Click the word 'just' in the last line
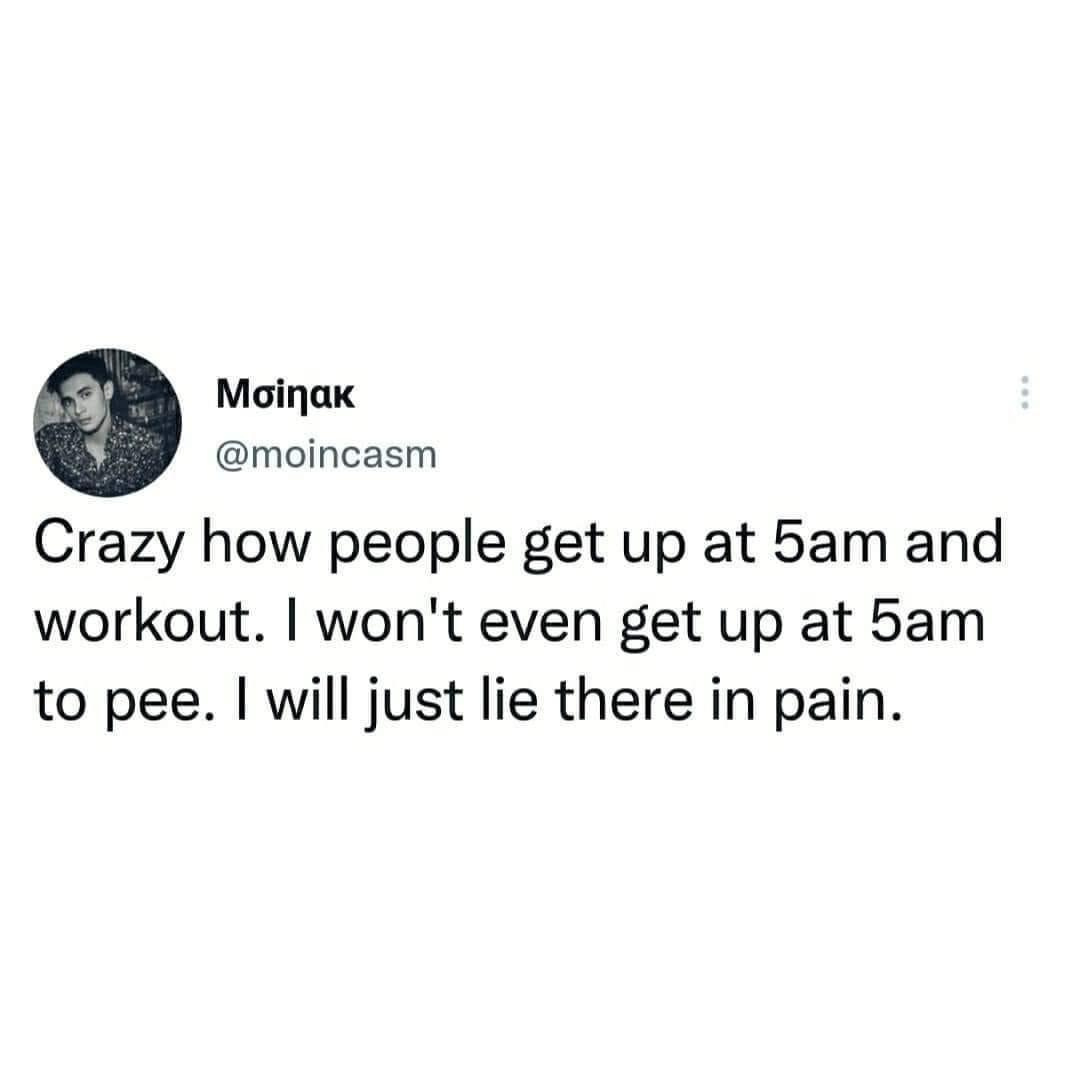This screenshot has height=1080, width=1080. pos(413,704)
